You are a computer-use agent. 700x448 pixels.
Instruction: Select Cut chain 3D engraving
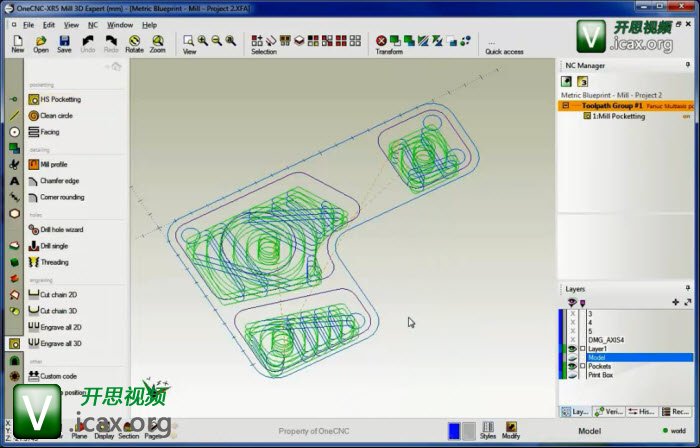(x=53, y=311)
